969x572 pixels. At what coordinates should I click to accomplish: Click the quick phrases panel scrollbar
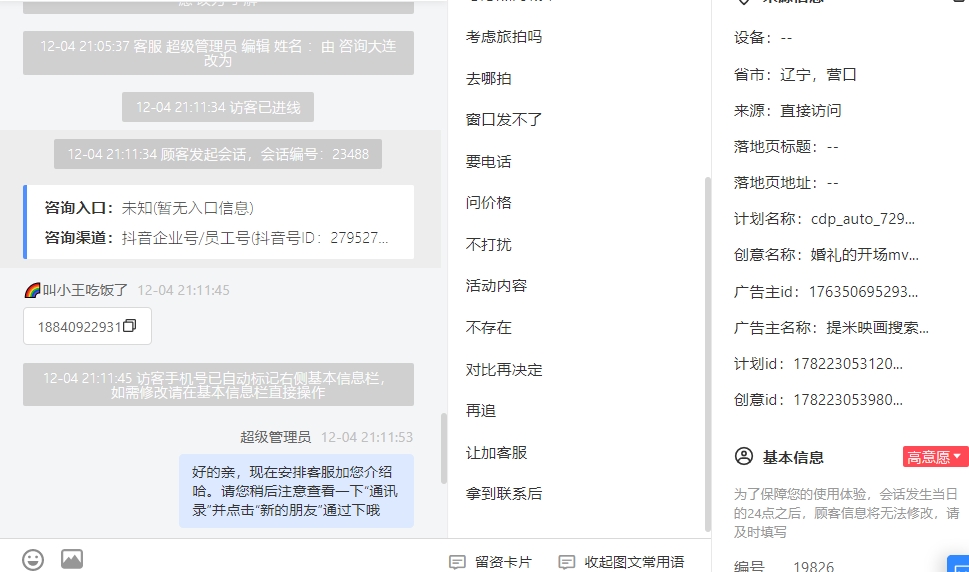708,354
